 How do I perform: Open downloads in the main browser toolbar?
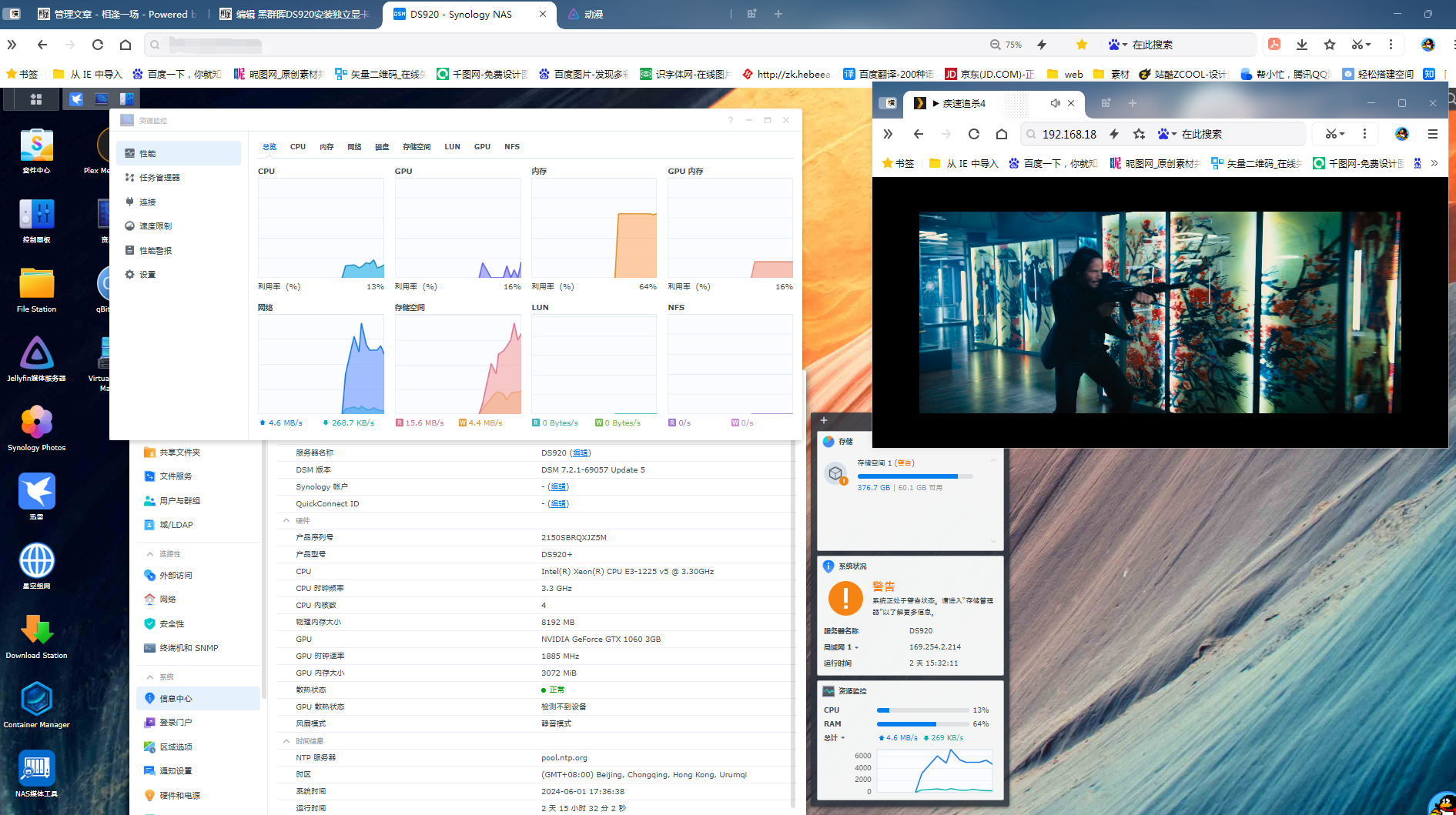click(x=1301, y=45)
